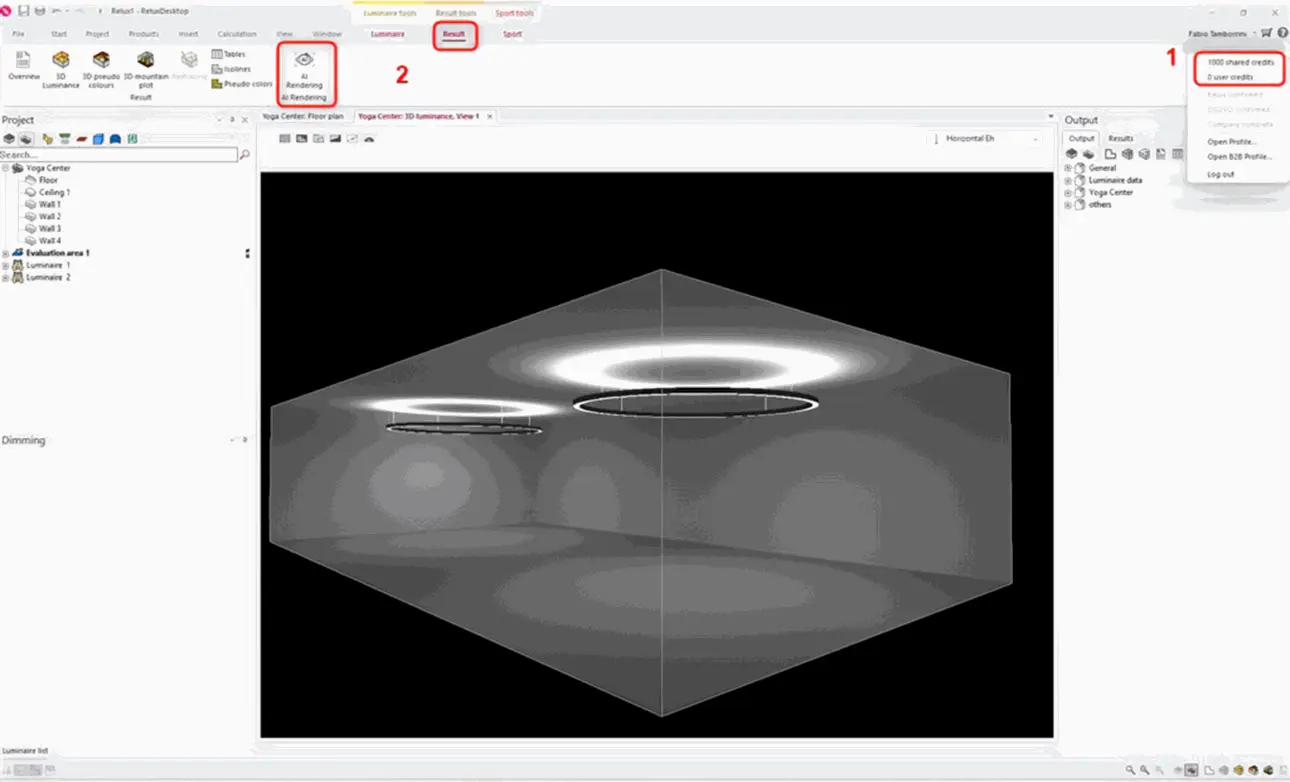Click the first zoom magnifier in the status bar
Screen dimensions: 1290x782
[x=1130, y=770]
